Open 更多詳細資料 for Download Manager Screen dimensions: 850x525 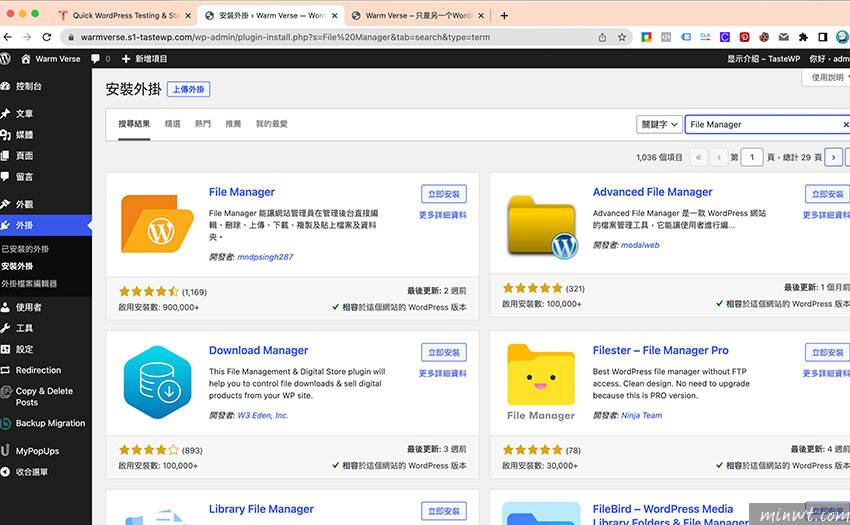(x=442, y=373)
